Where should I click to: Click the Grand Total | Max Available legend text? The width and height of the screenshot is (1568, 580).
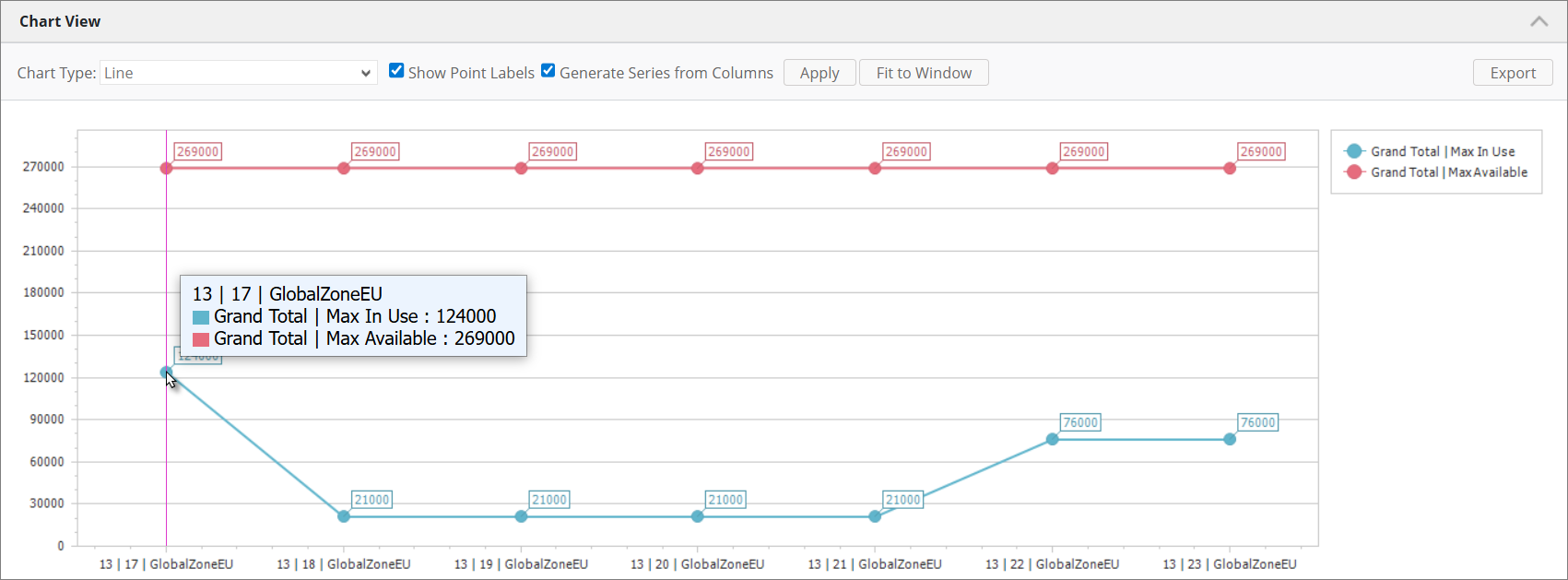(x=1448, y=172)
